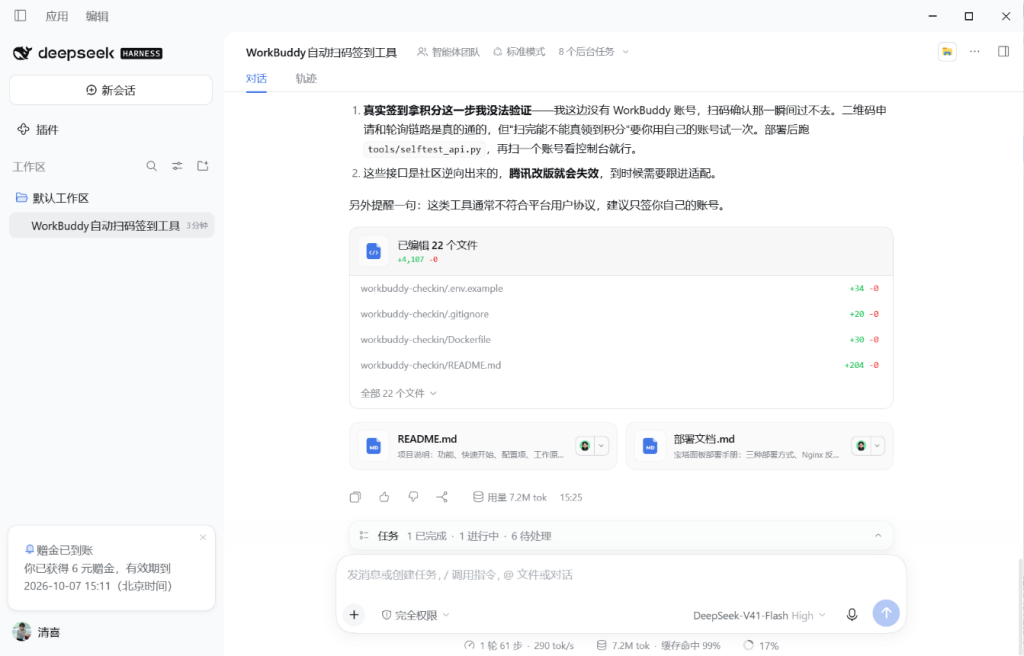The height and width of the screenshot is (656, 1024).
Task: Click the tools/selftest_api.py inline code
Action: [x=424, y=149]
